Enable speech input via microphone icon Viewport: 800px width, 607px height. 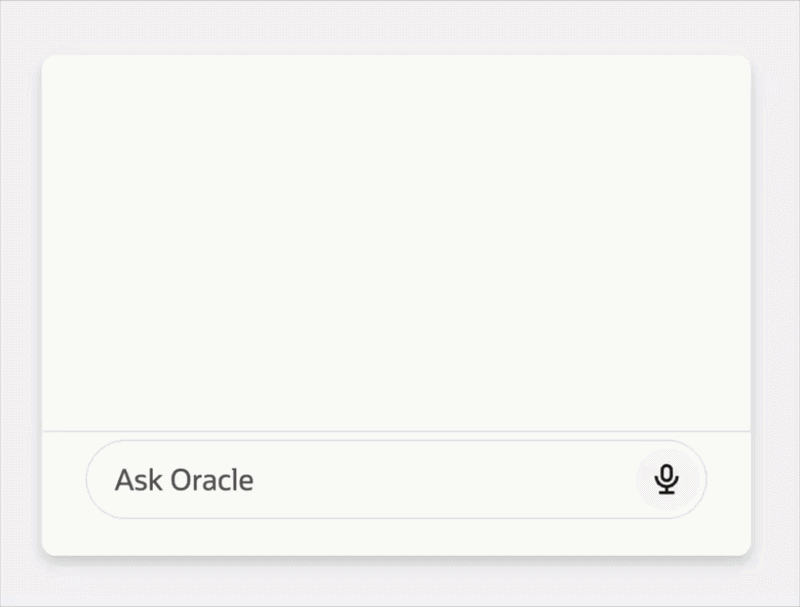tap(667, 480)
